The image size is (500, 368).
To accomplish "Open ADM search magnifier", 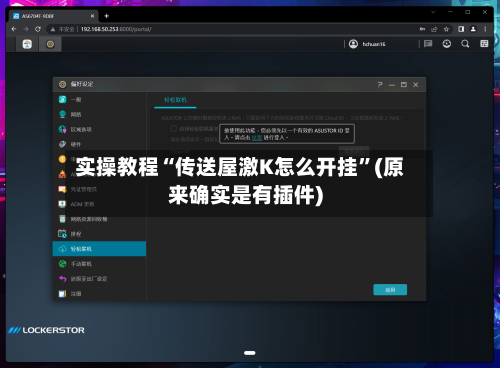I will [x=465, y=44].
